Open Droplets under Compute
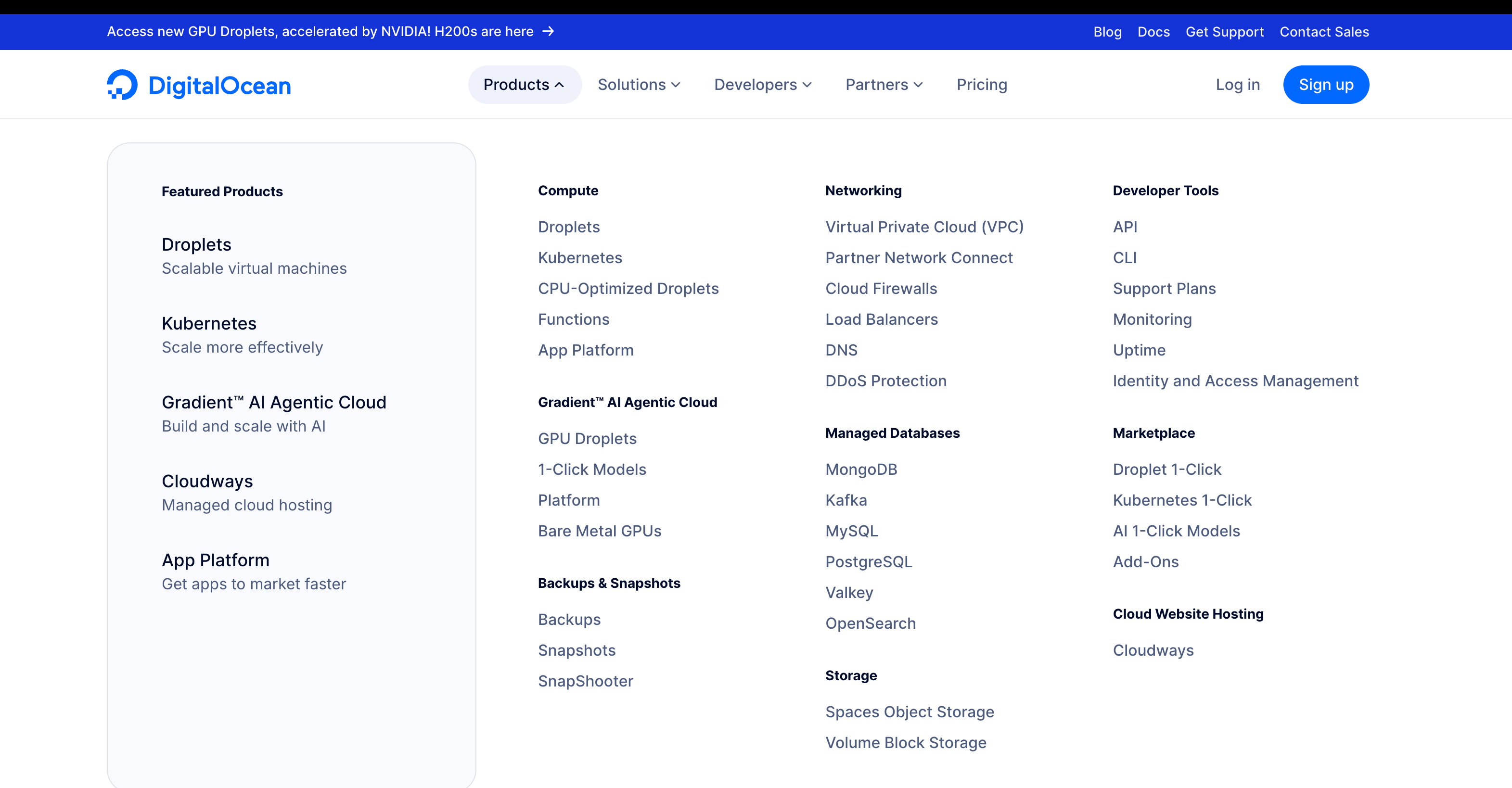Viewport: 1512px width, 788px height. [x=569, y=227]
